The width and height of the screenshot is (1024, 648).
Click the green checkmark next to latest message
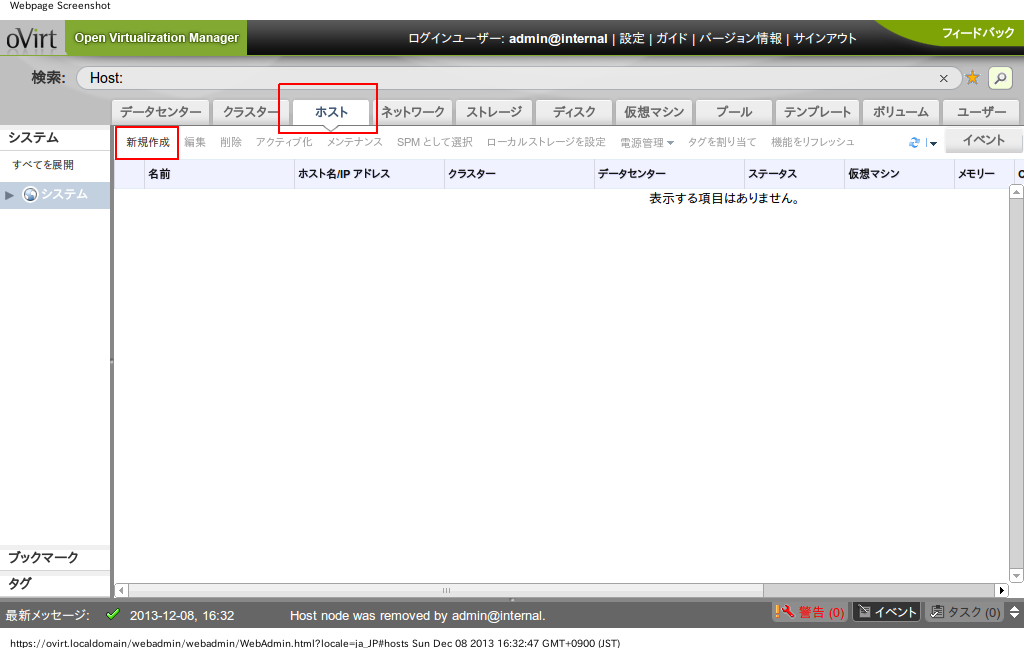pos(113,616)
